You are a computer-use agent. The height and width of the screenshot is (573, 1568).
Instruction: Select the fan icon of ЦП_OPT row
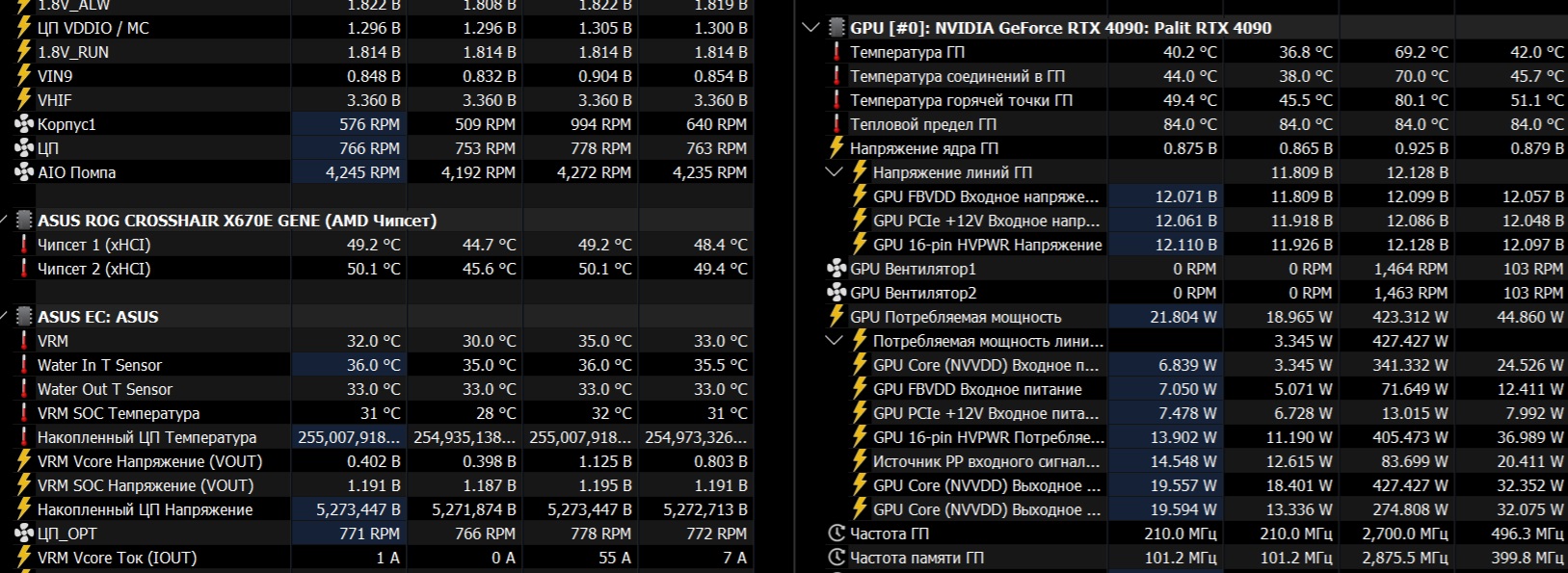tap(24, 534)
